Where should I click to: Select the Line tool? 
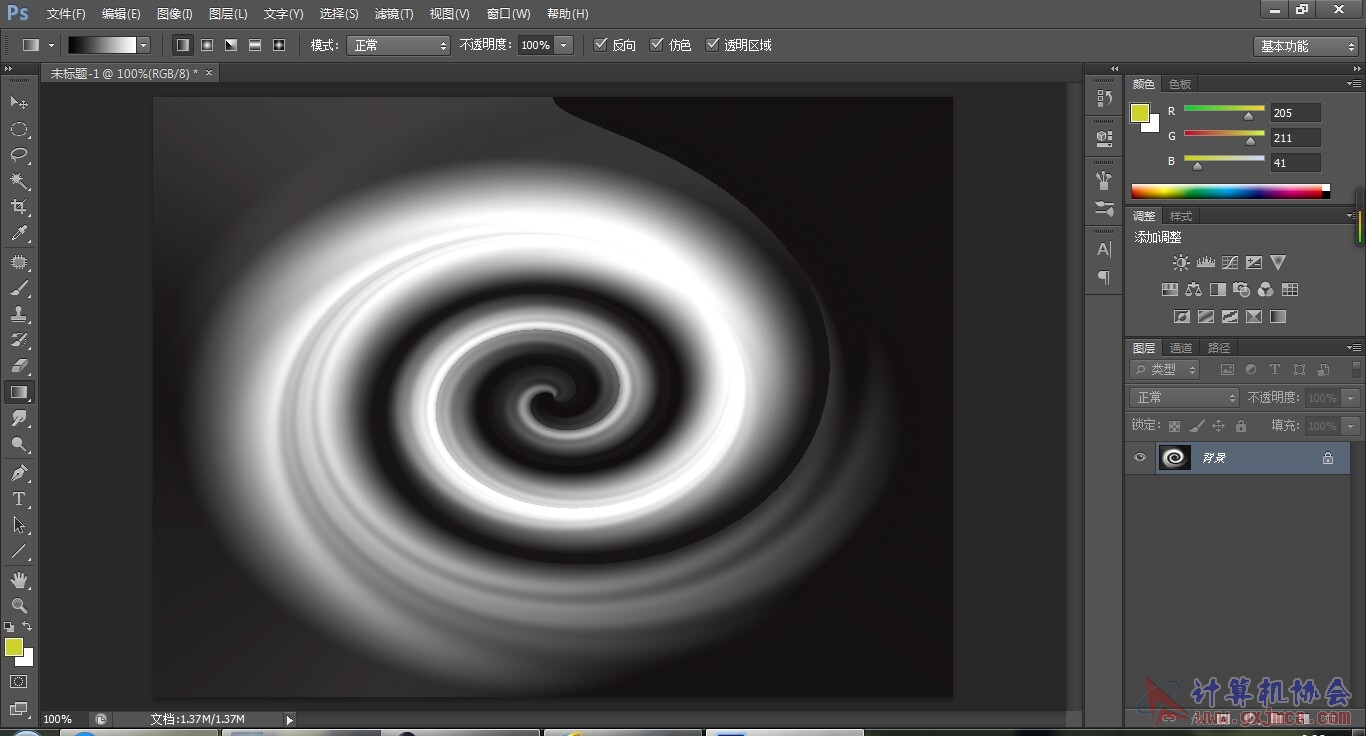pyautogui.click(x=19, y=551)
